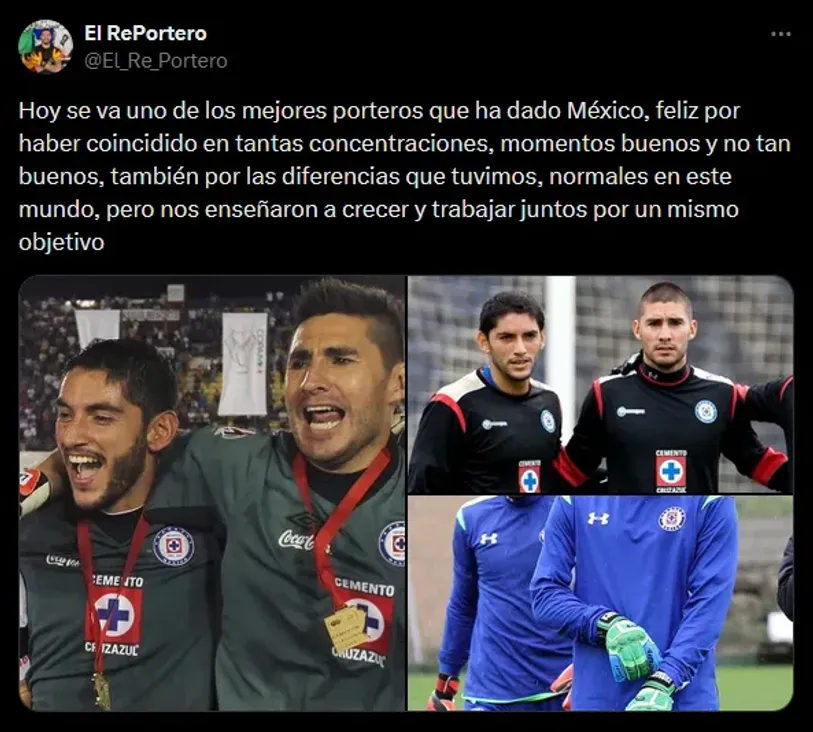The width and height of the screenshot is (813, 732).
Task: Click the Coca-Cola logo on the green jersey
Action: point(296,540)
